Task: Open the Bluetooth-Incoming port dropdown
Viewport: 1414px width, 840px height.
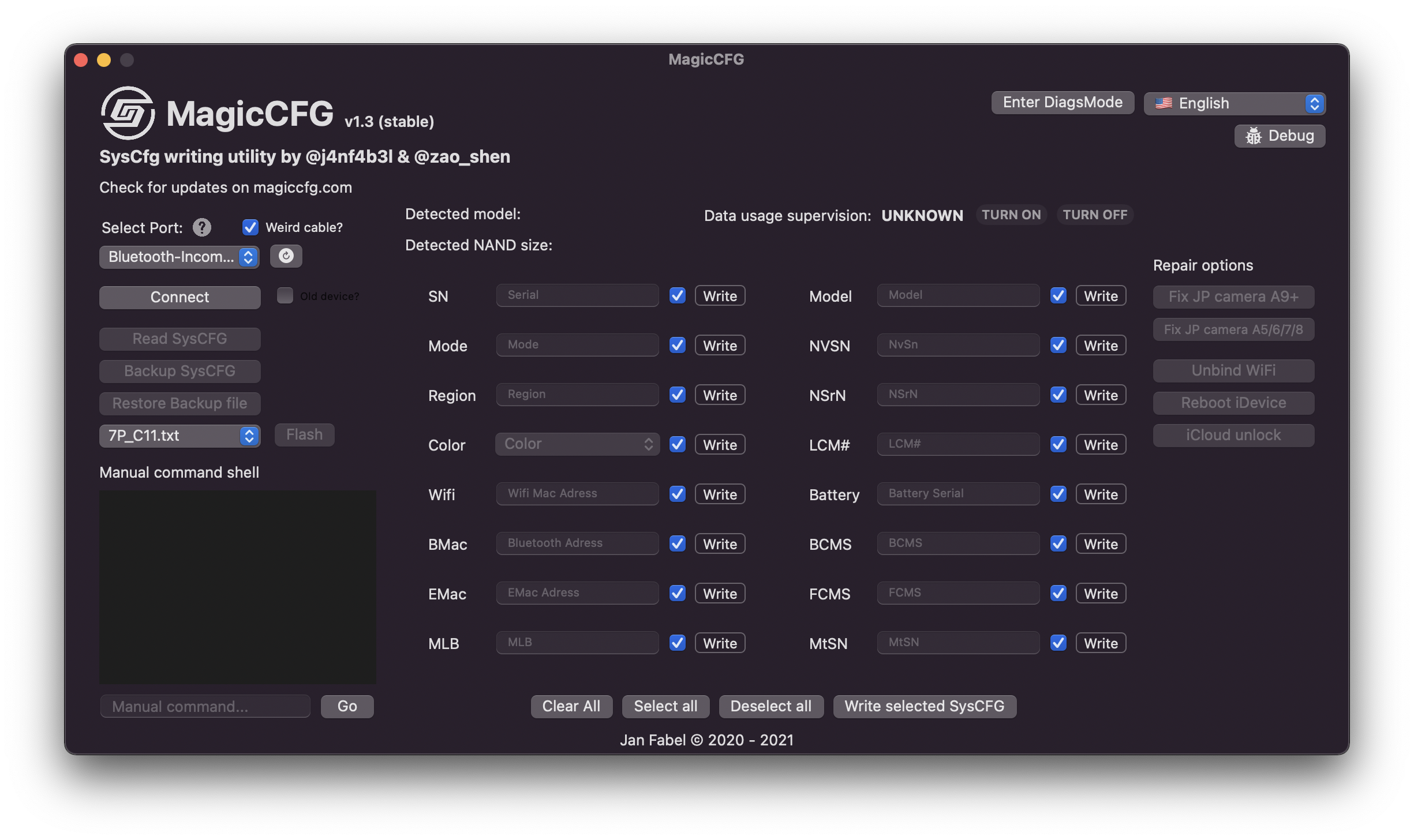Action: [x=179, y=257]
